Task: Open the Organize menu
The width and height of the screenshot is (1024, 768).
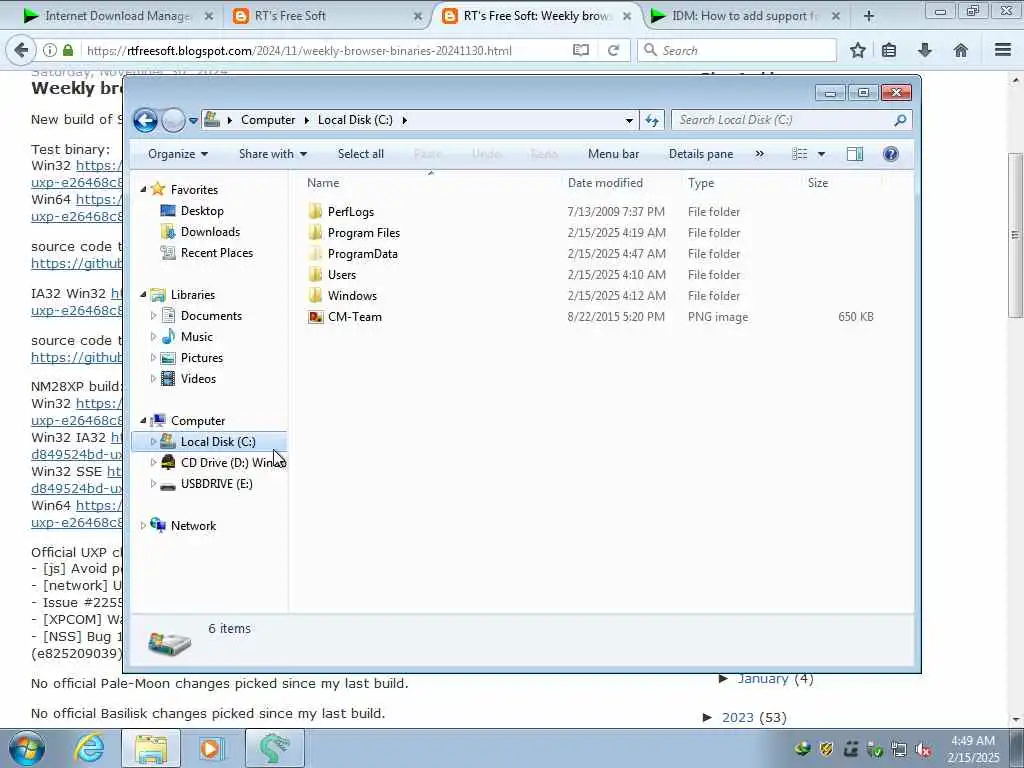Action: click(178, 154)
